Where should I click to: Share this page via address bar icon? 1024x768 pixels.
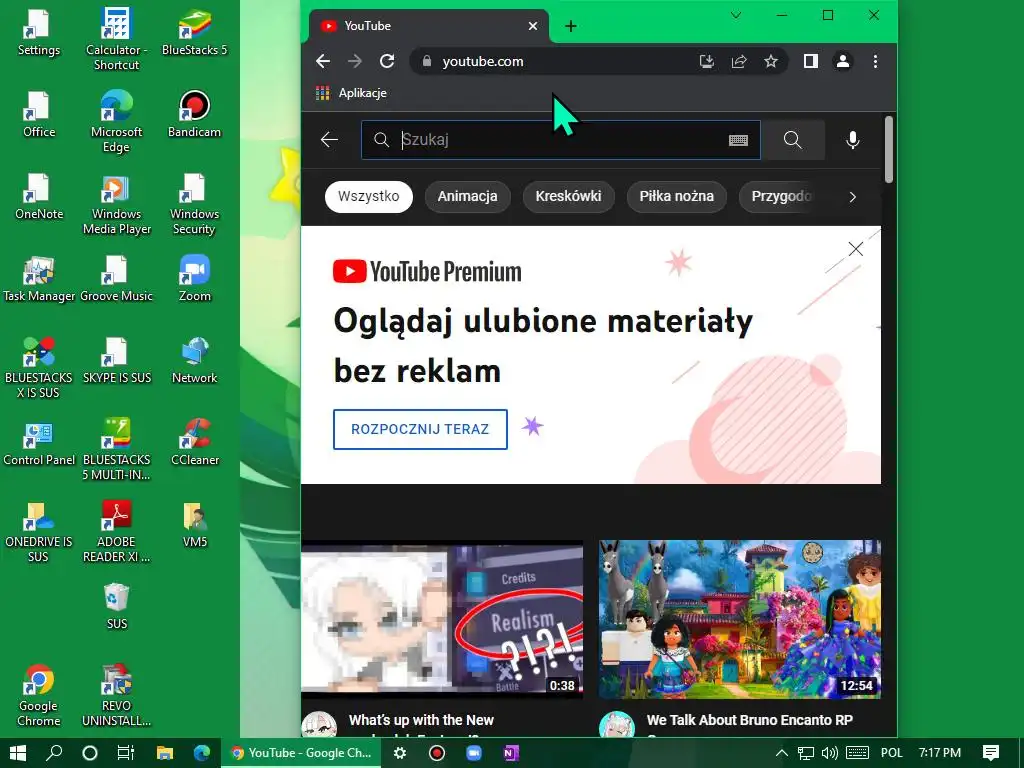pos(739,61)
